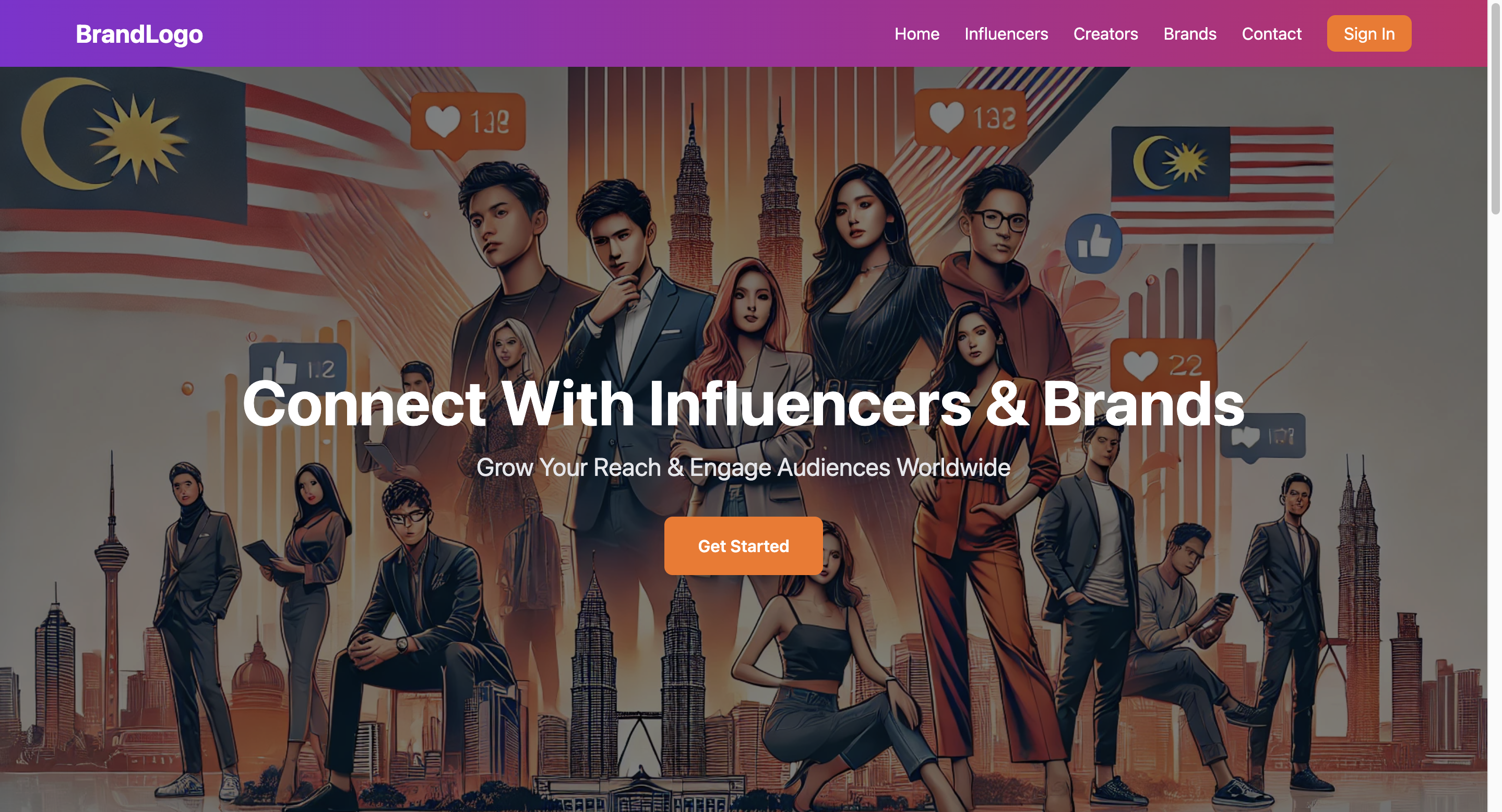Viewport: 1502px width, 812px height.
Task: Click the small Malaysian flag graphic
Action: 1222,180
